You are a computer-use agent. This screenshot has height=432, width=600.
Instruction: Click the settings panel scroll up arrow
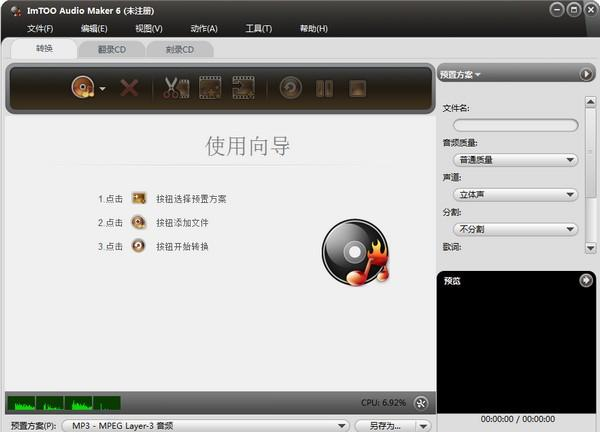click(590, 102)
